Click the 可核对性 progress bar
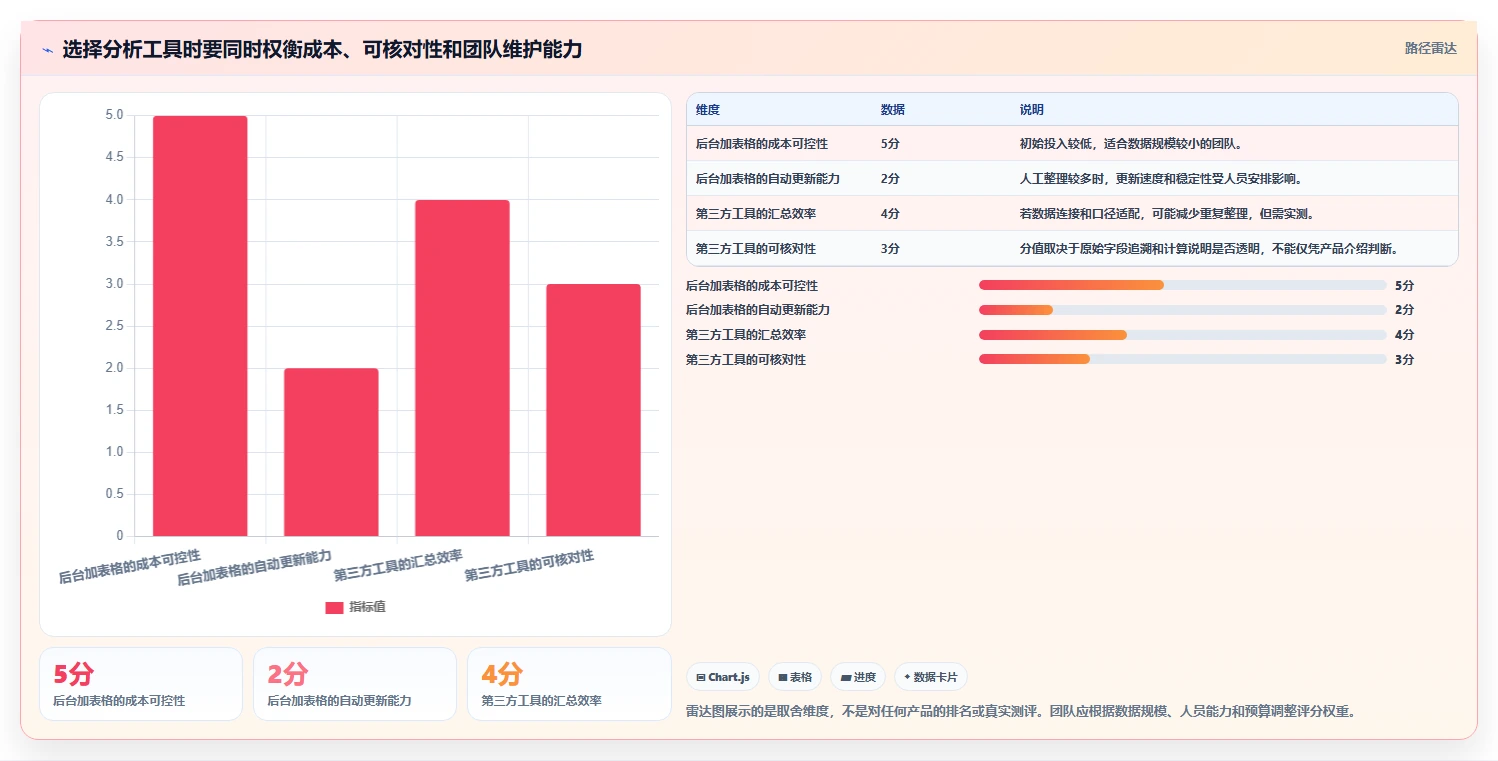This screenshot has height=761, width=1498. click(x=1183, y=359)
